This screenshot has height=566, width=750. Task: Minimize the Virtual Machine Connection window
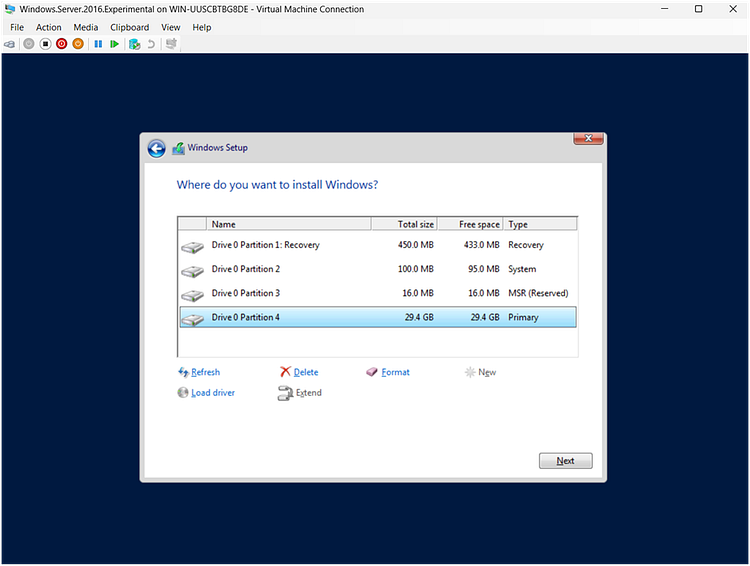664,9
